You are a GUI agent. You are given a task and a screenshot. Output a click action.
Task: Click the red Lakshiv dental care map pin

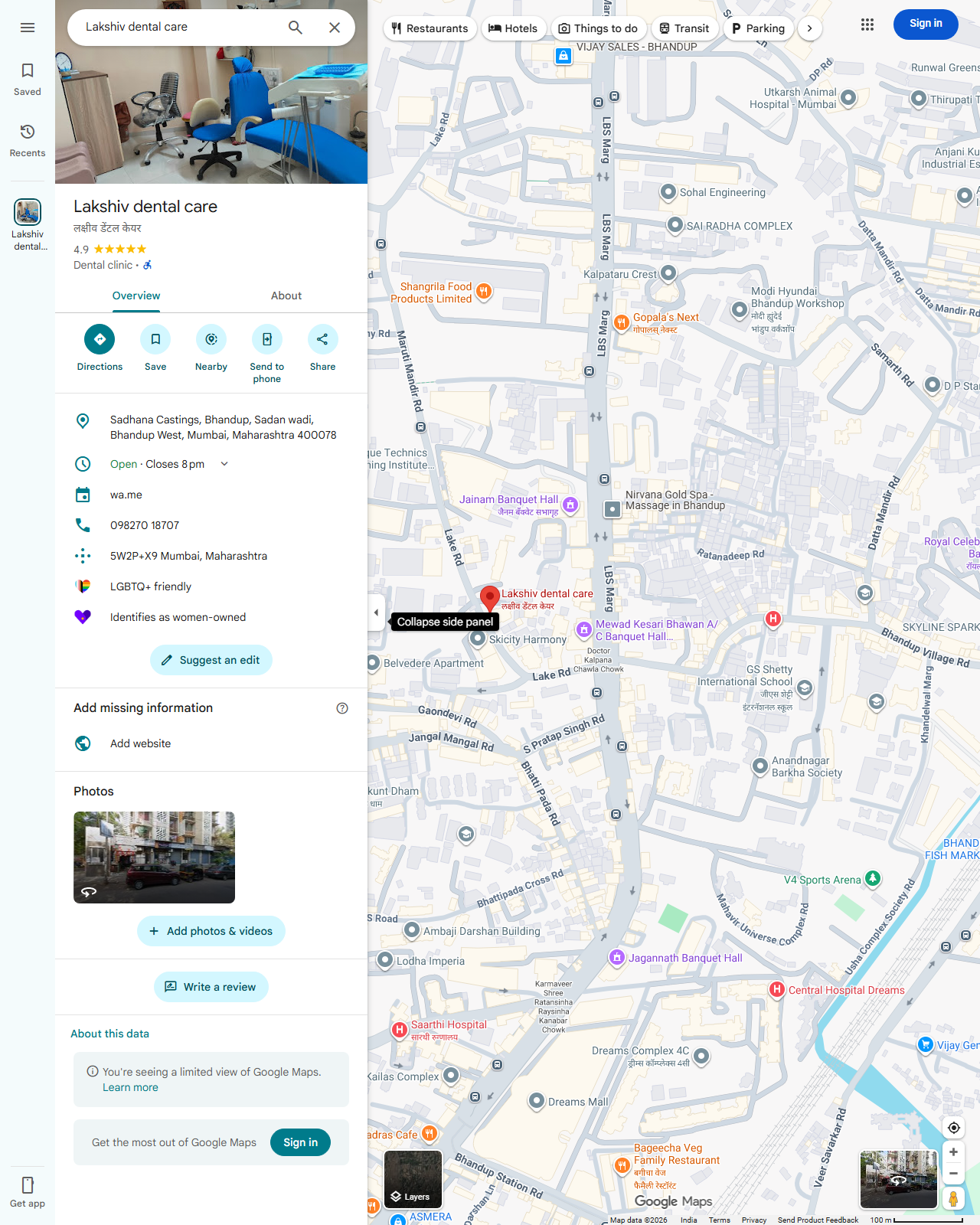(x=490, y=599)
